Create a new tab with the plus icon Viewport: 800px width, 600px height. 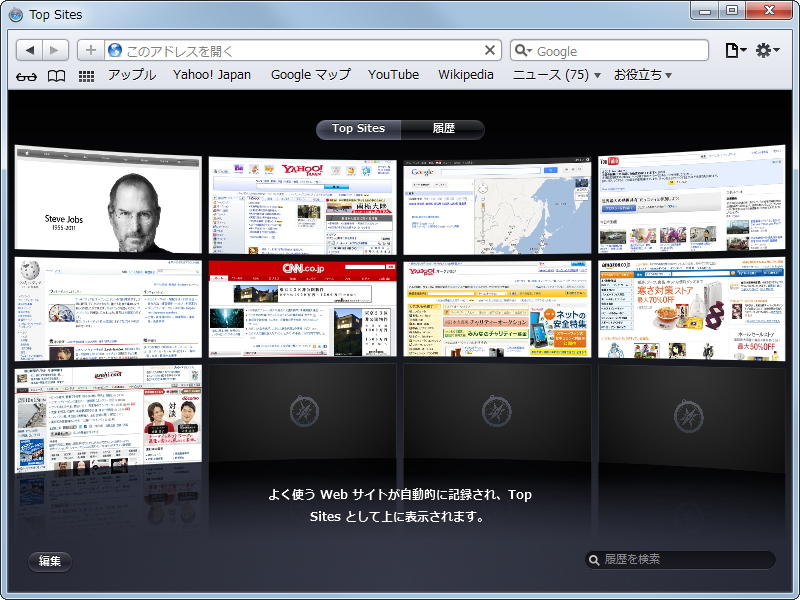[x=90, y=48]
